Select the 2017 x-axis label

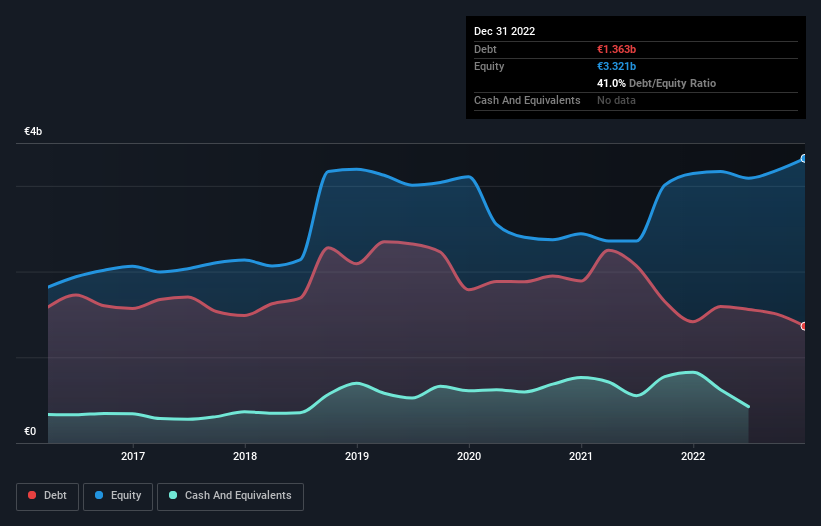click(x=133, y=456)
